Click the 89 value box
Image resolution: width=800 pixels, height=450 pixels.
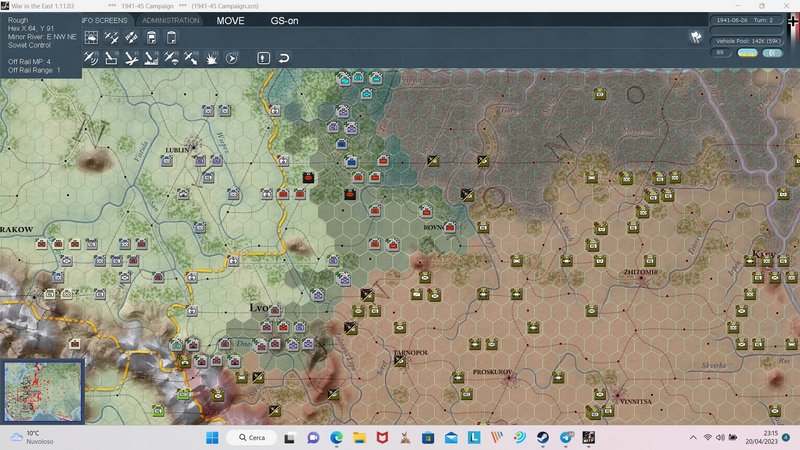coord(720,53)
